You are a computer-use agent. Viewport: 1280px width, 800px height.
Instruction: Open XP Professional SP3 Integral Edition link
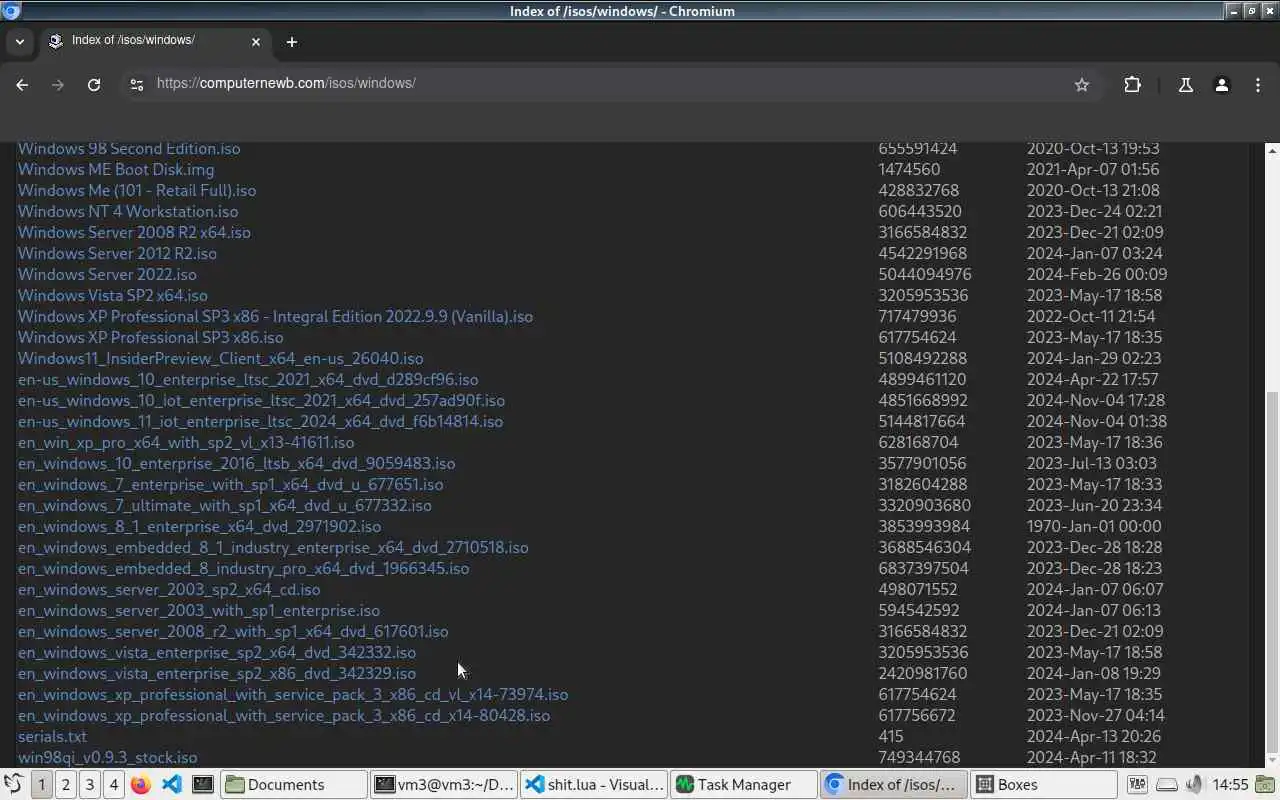(275, 316)
